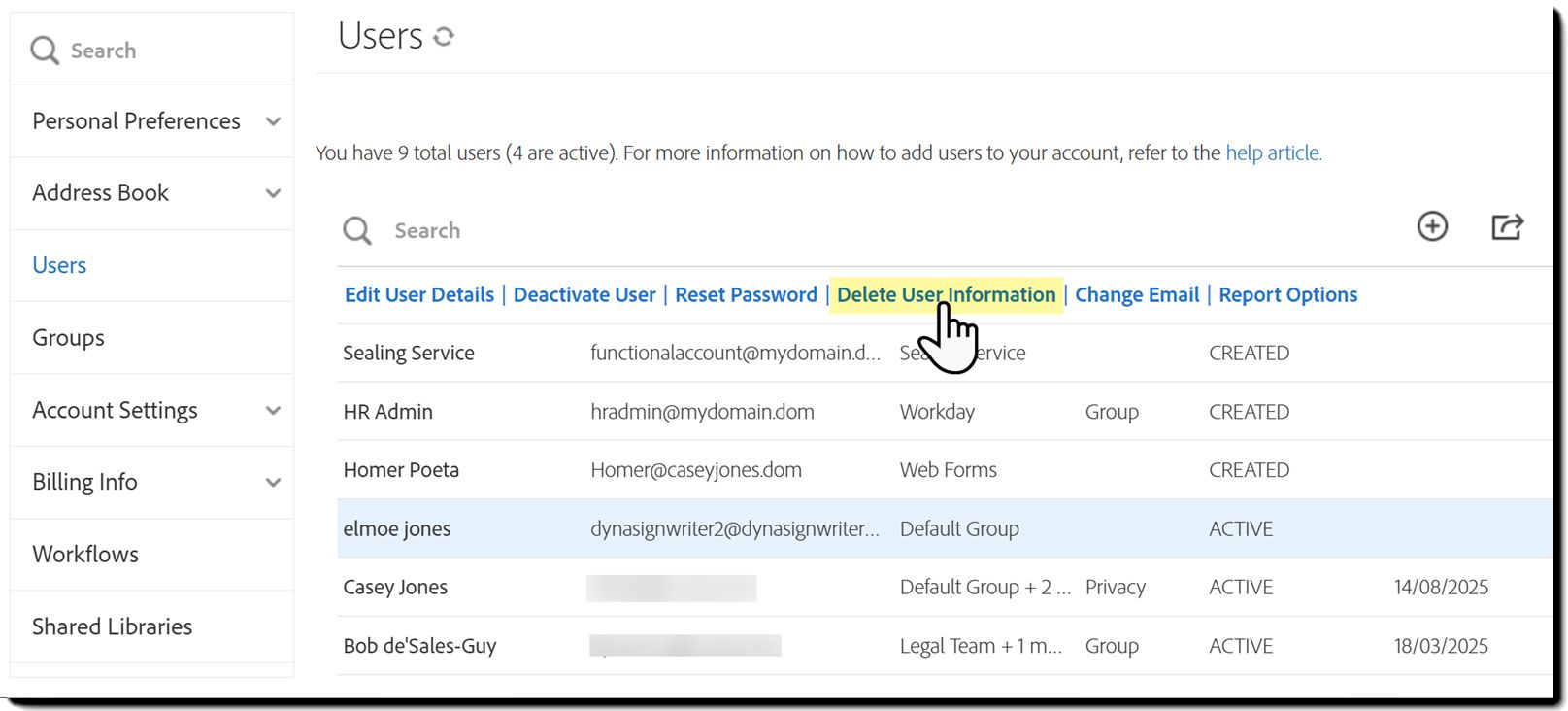Click the add user plus icon
This screenshot has height=711, width=1568.
(x=1432, y=226)
